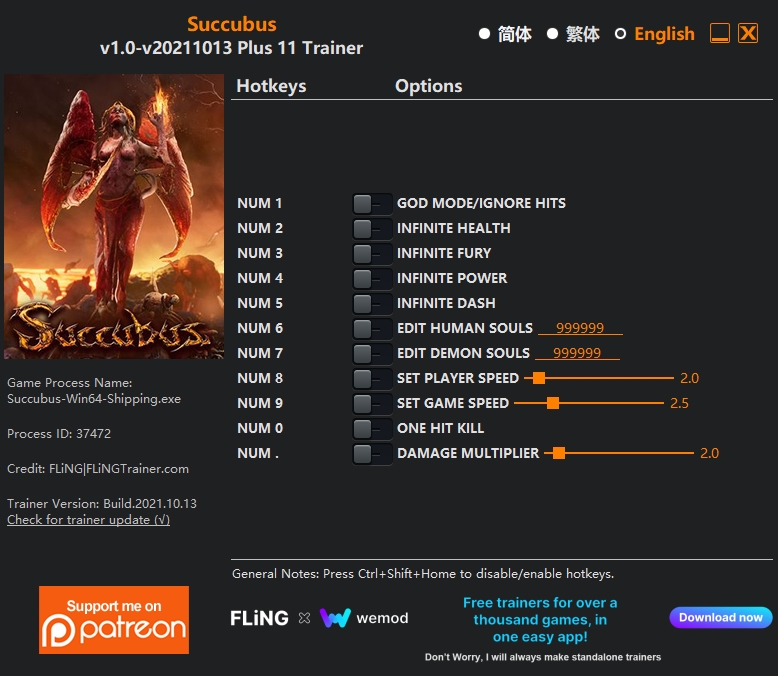The width and height of the screenshot is (778, 676).
Task: Toggle Damage Multiplier switch
Action: click(x=372, y=453)
